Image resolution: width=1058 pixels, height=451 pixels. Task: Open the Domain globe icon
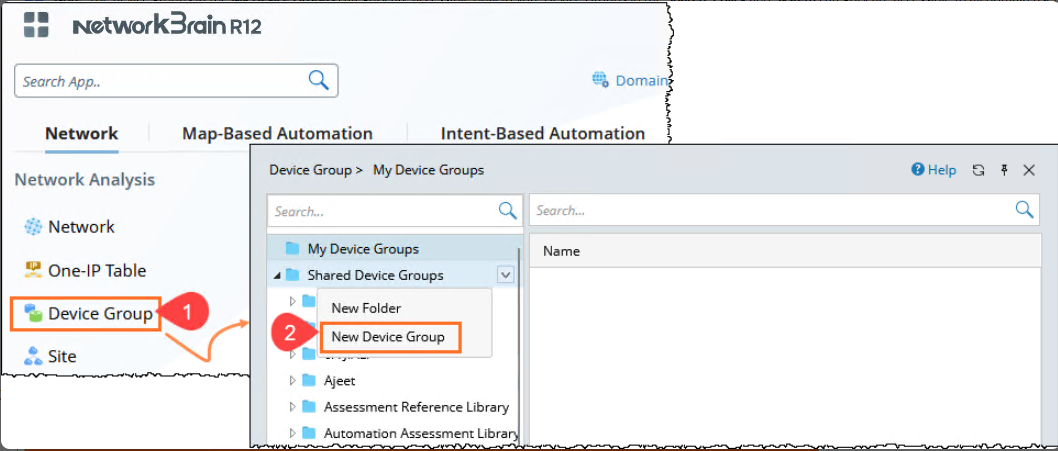coord(600,80)
